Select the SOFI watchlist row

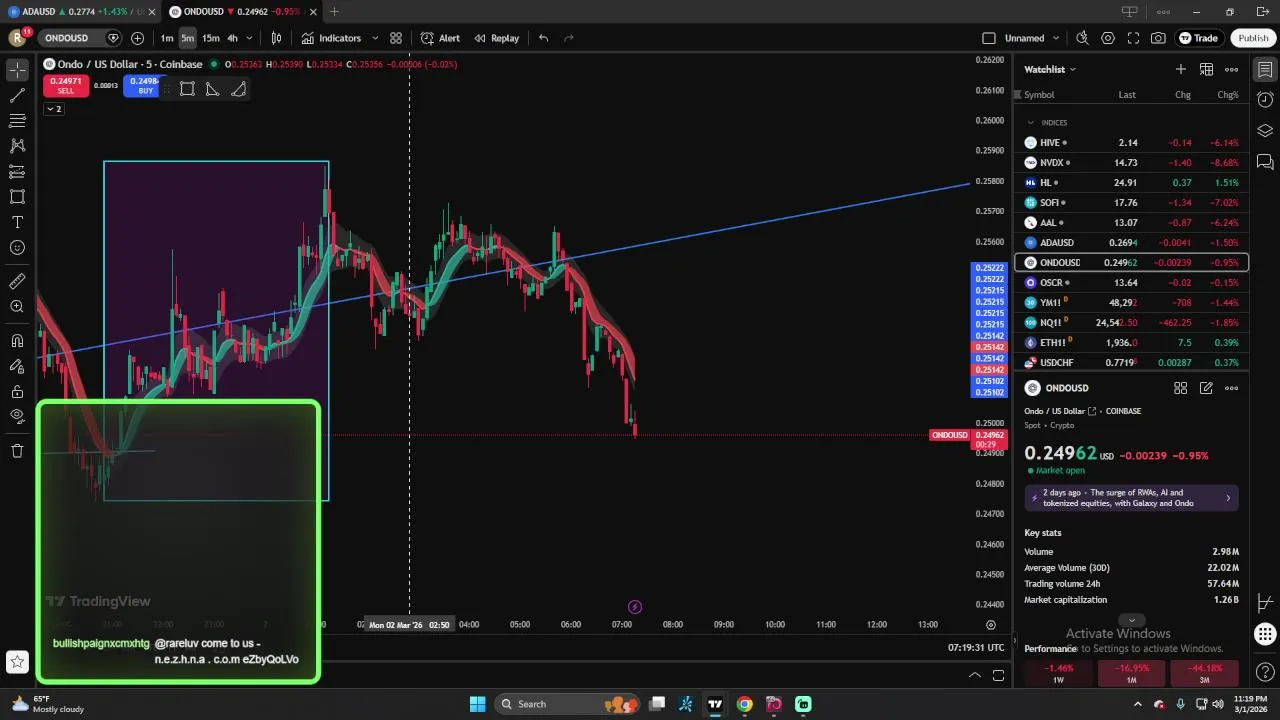1131,203
